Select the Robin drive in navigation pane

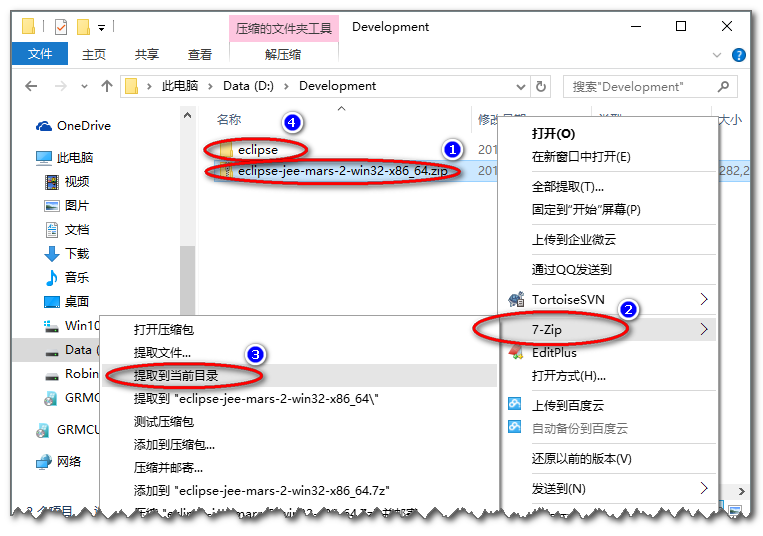72,374
